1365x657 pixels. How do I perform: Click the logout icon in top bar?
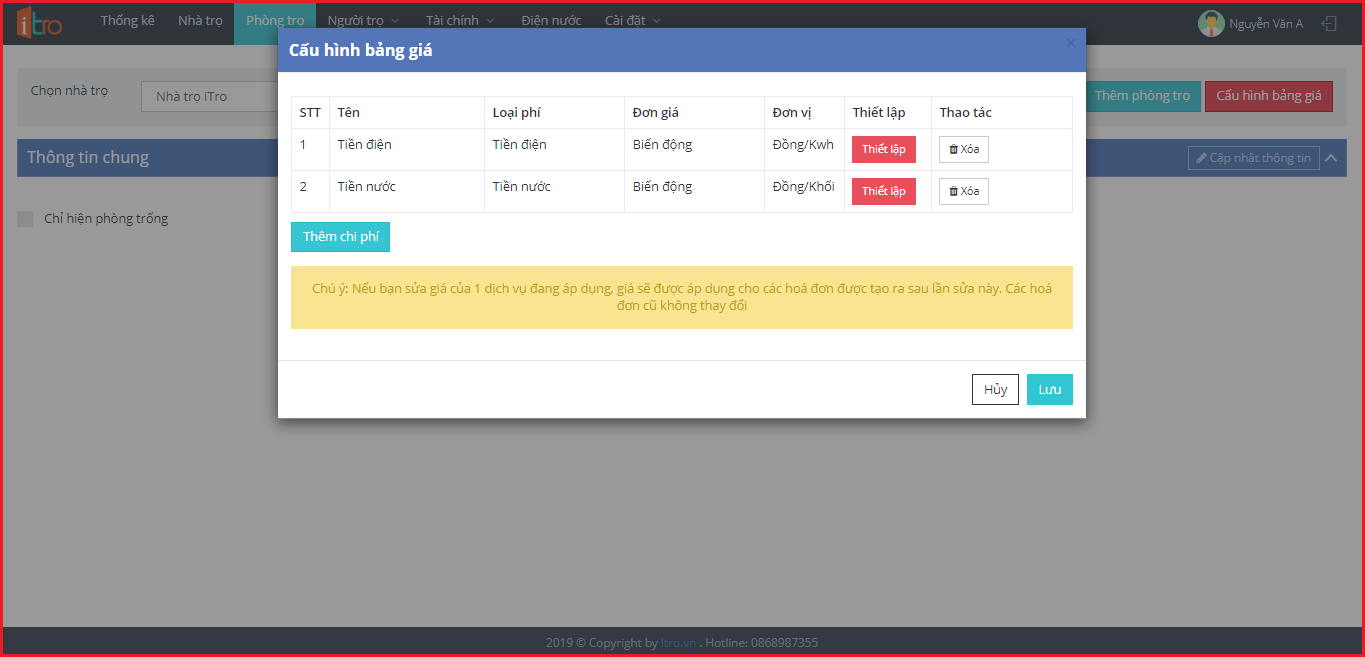point(1328,23)
